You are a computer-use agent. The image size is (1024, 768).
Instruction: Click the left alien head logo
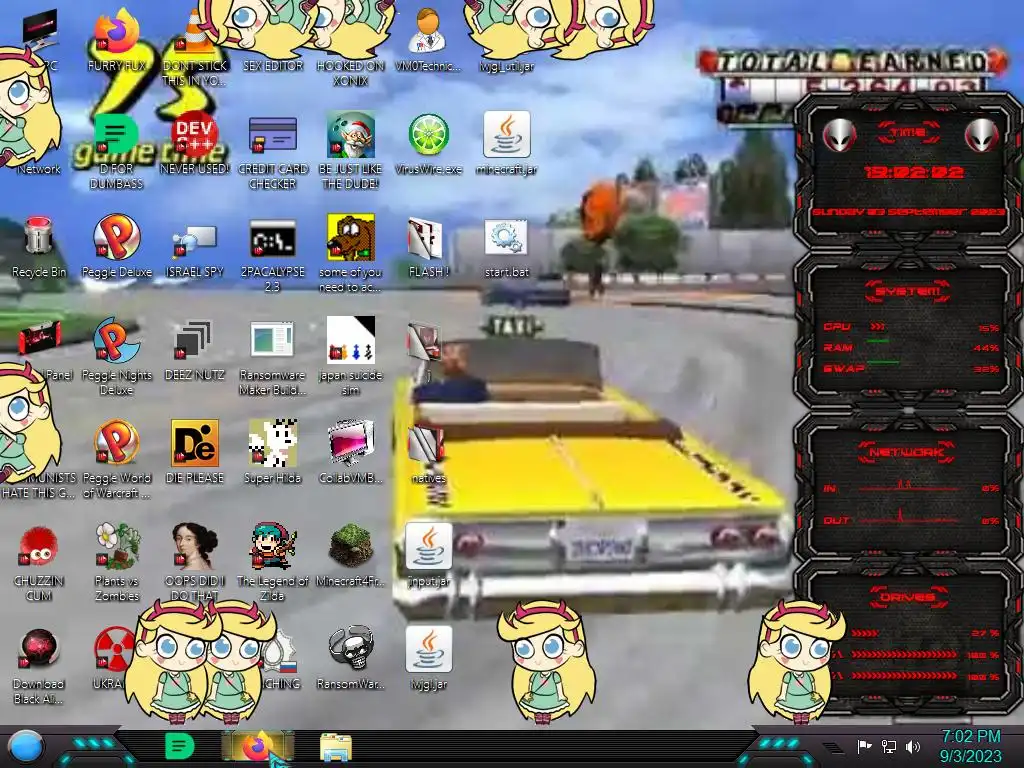pos(839,135)
